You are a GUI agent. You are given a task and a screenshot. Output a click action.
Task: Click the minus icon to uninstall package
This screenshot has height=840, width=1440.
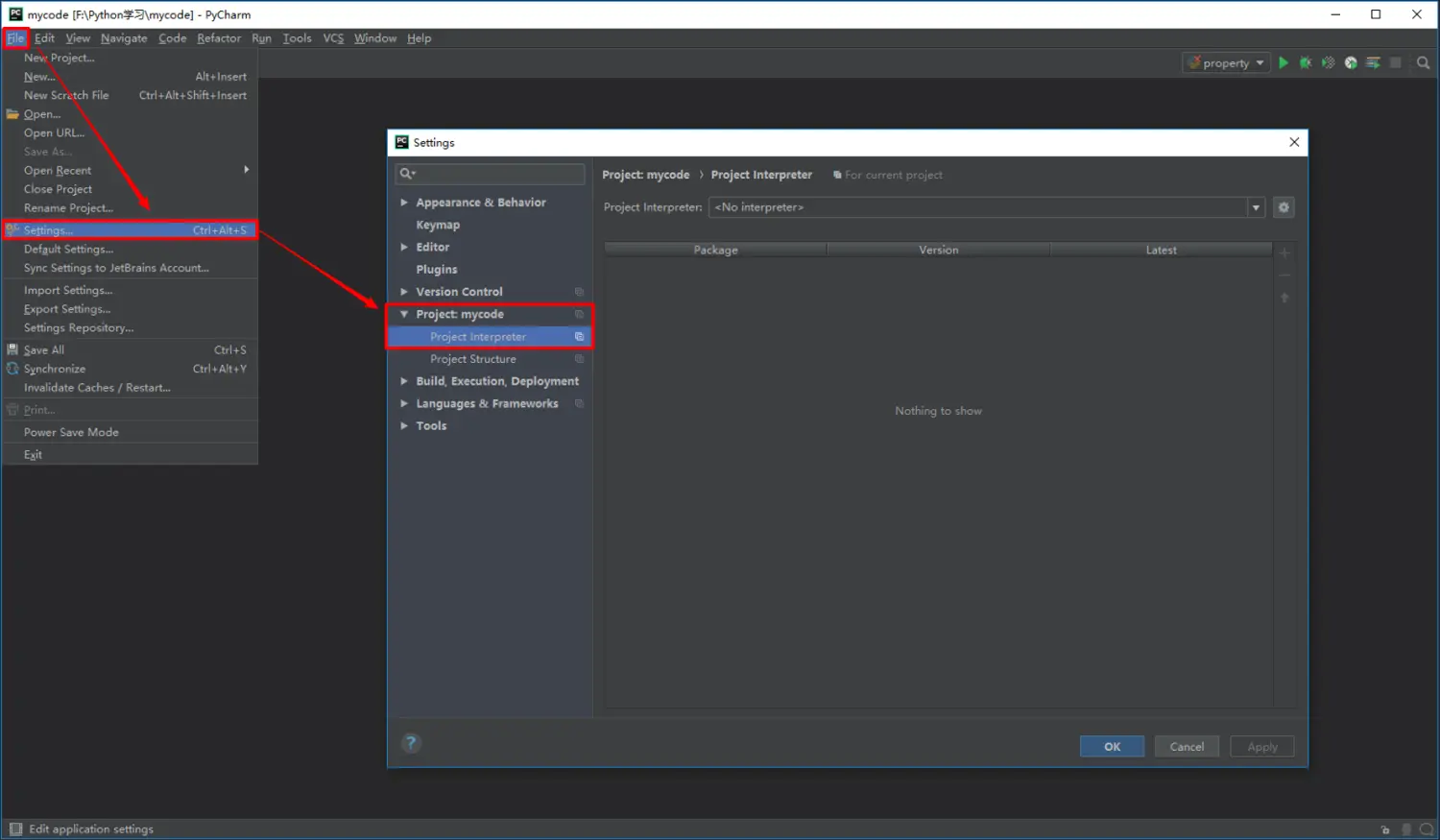point(1284,275)
